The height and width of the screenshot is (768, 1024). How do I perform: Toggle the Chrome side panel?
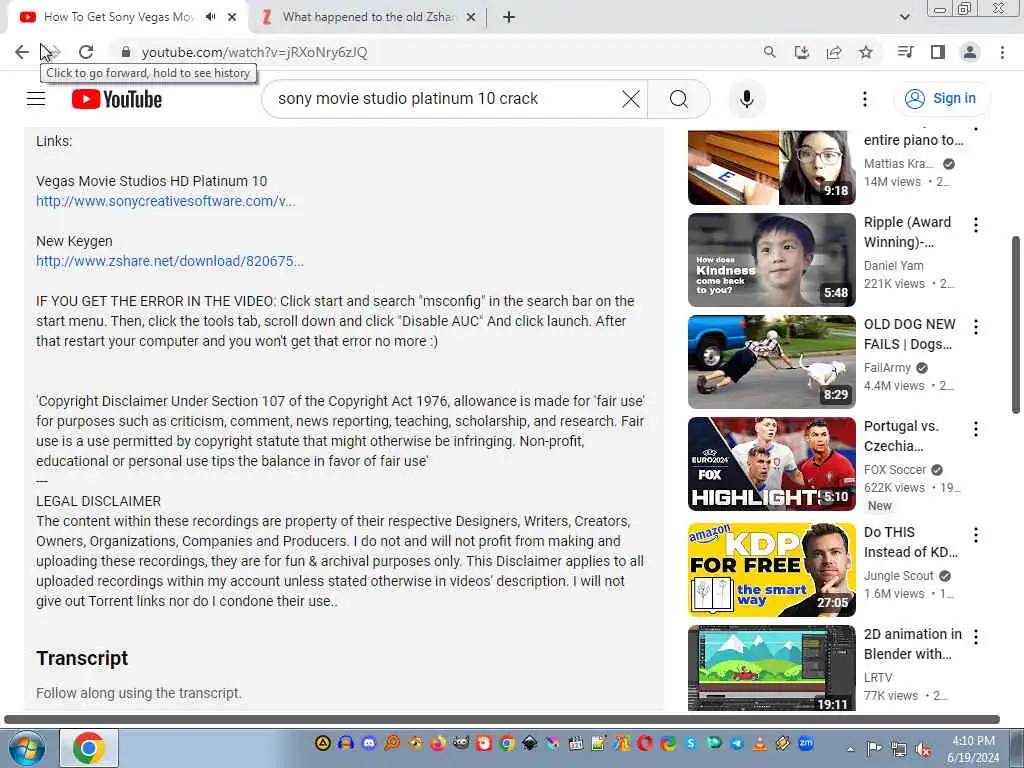coord(938,52)
